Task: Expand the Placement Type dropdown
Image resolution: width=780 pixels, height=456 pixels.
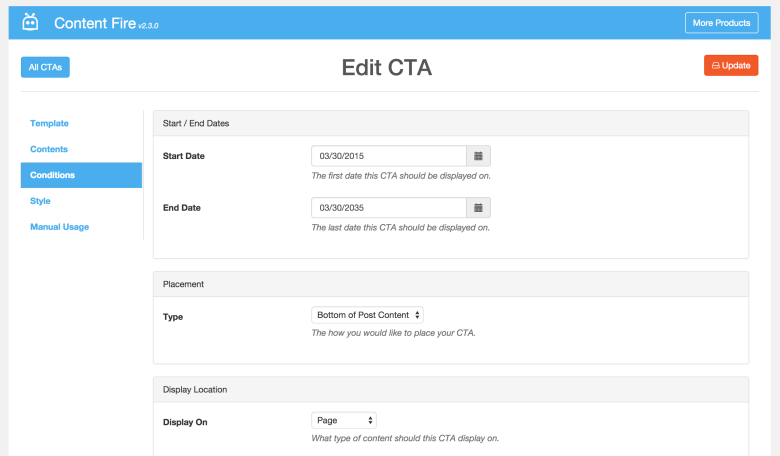Action: [x=368, y=314]
